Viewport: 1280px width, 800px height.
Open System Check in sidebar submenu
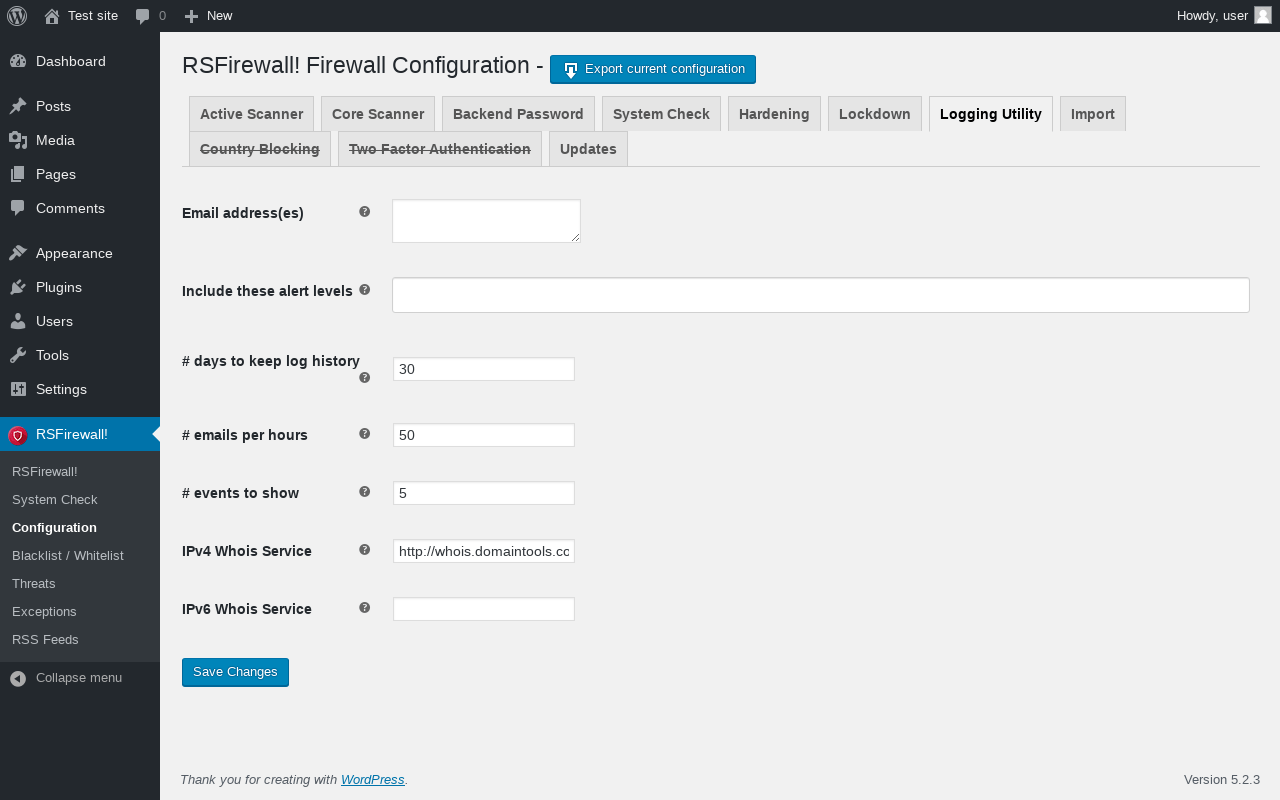pos(55,499)
